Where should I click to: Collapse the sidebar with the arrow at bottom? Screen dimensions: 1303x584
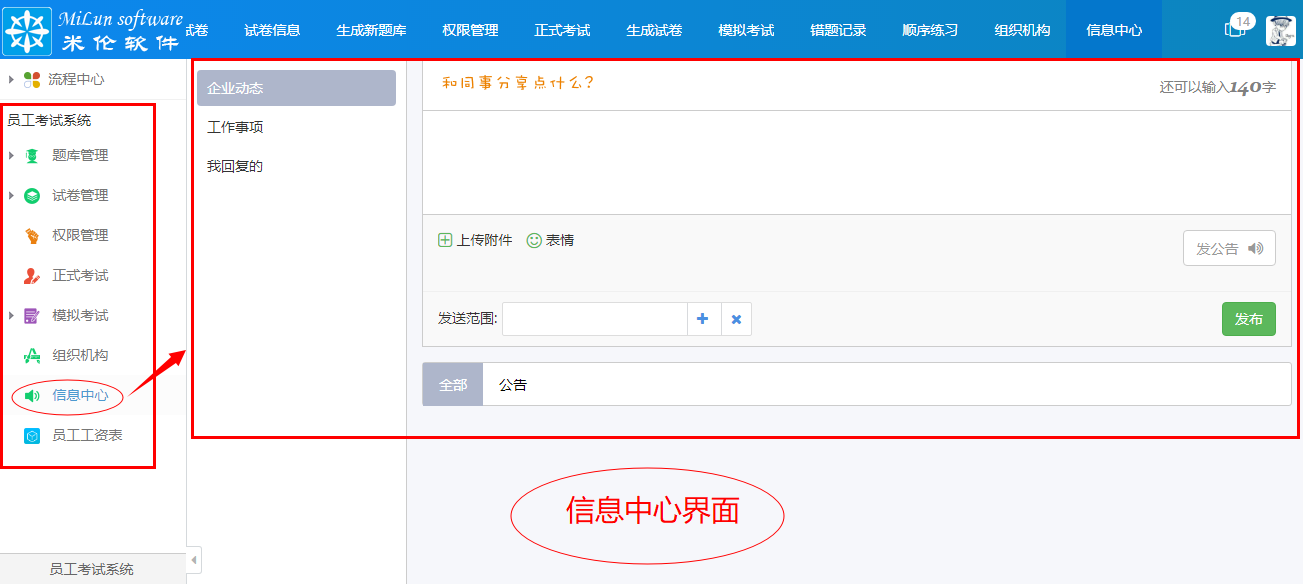(x=194, y=560)
